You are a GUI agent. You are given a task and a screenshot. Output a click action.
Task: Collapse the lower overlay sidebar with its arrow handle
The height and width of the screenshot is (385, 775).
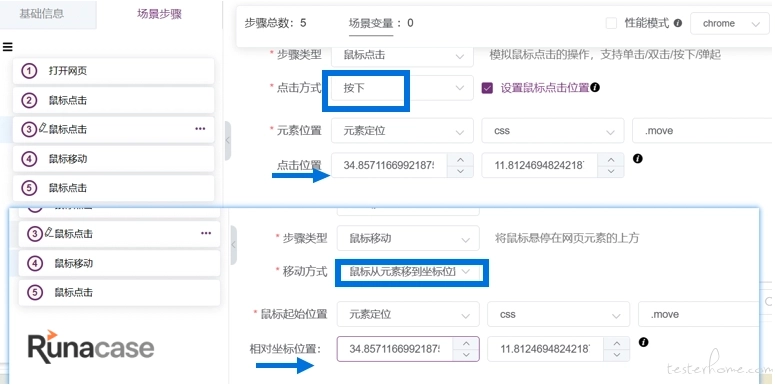[x=234, y=245]
